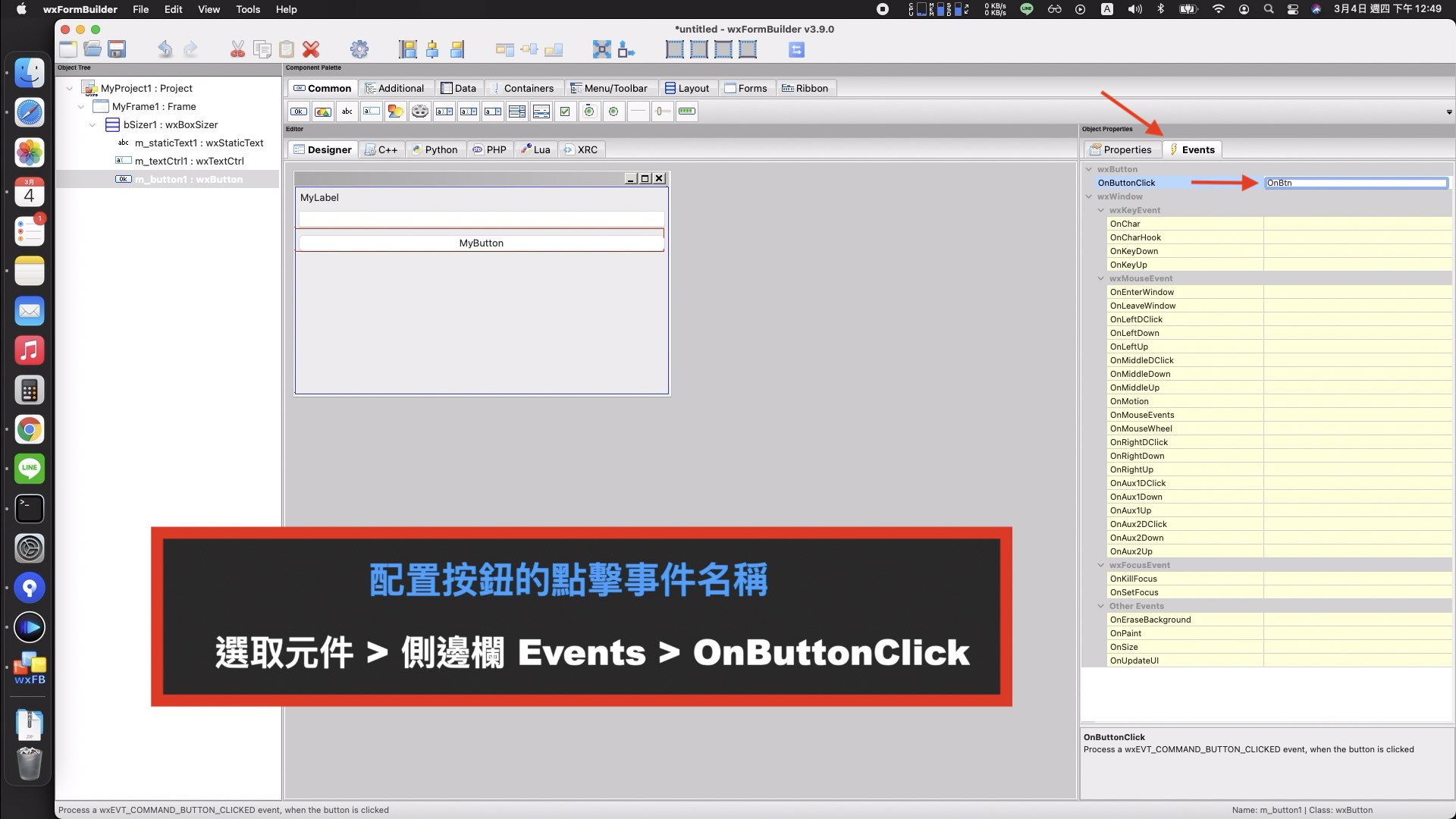1456x819 pixels.
Task: Open the component palette overflow arrow
Action: (x=1448, y=112)
